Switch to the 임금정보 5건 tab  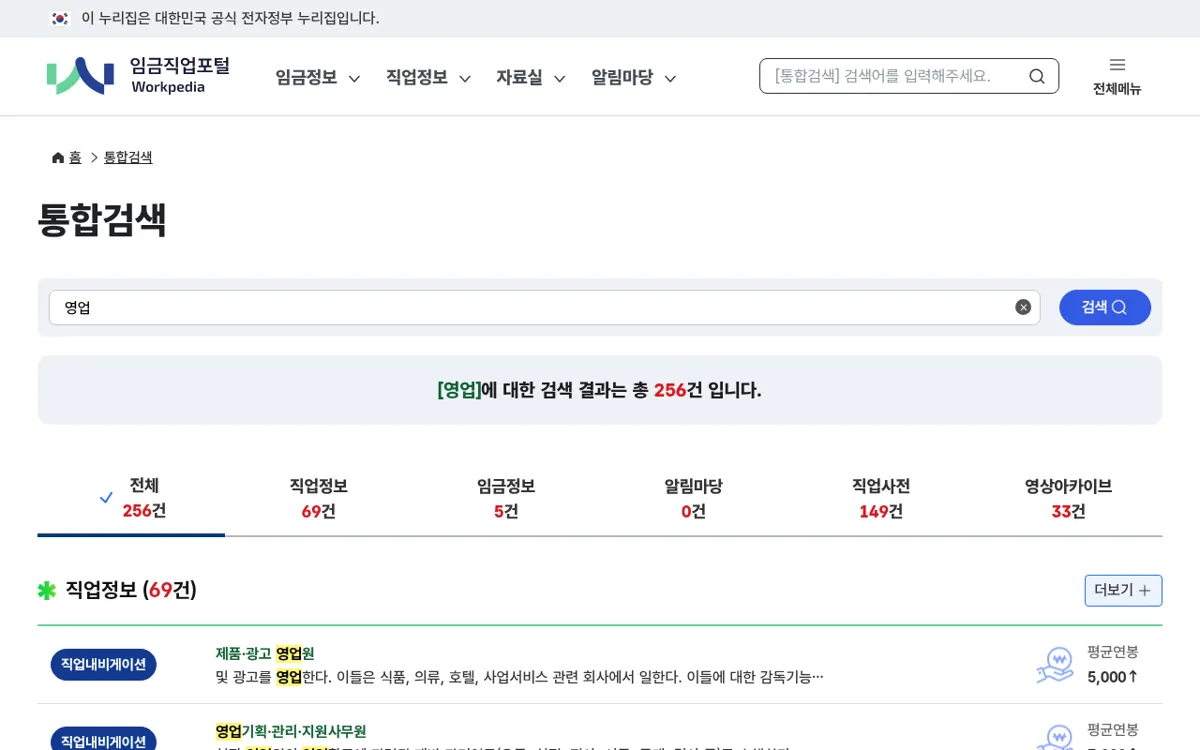[x=506, y=498]
